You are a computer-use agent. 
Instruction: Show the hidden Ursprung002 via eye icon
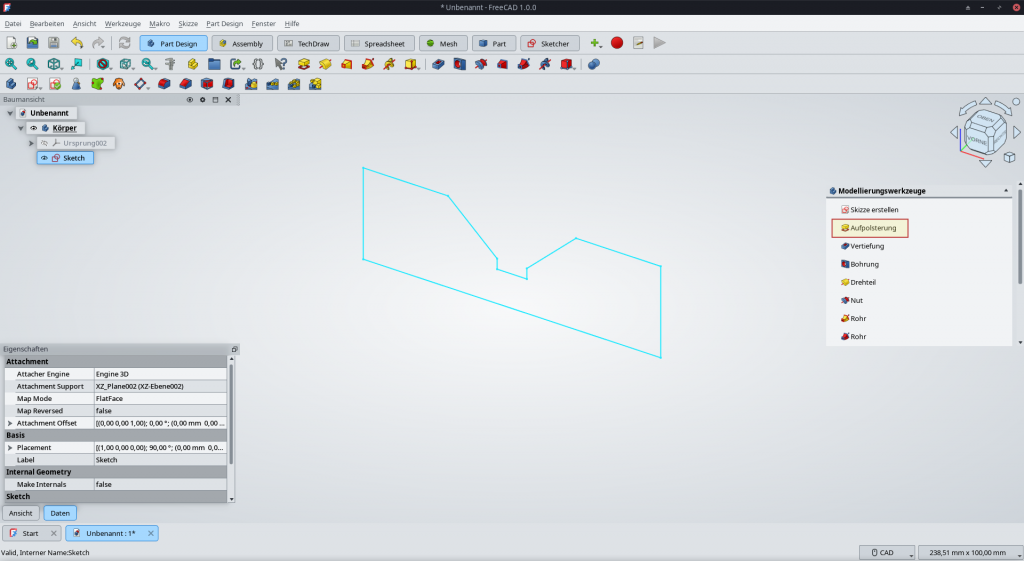click(x=44, y=143)
